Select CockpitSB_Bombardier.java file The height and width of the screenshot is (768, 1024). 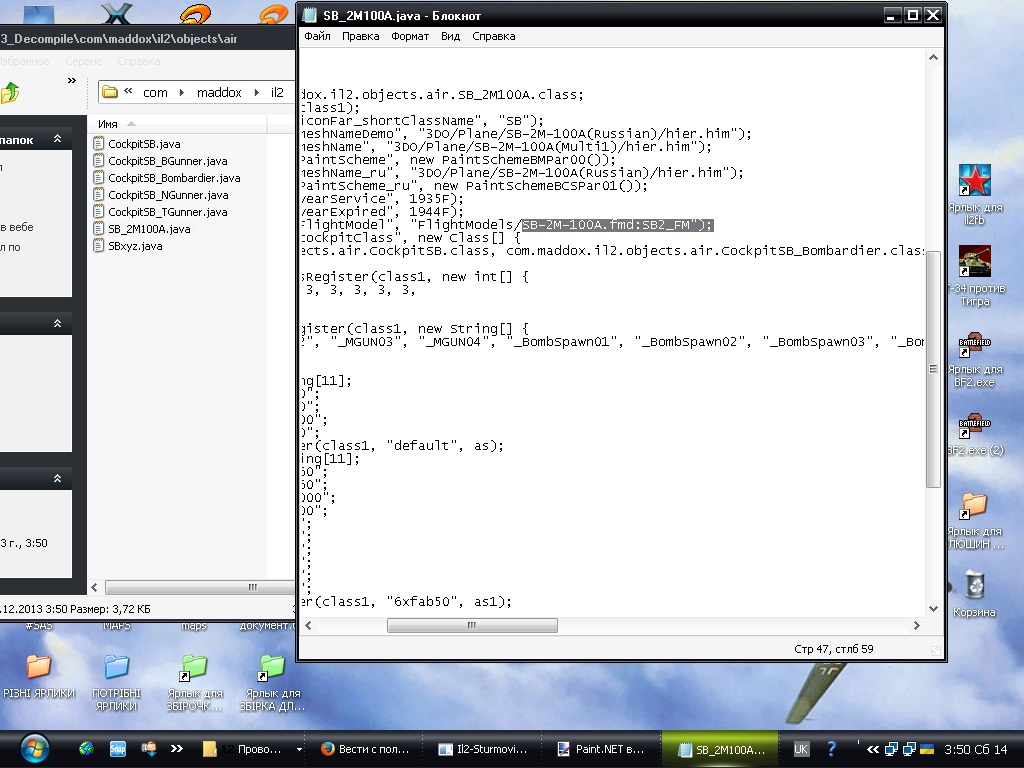(x=167, y=178)
